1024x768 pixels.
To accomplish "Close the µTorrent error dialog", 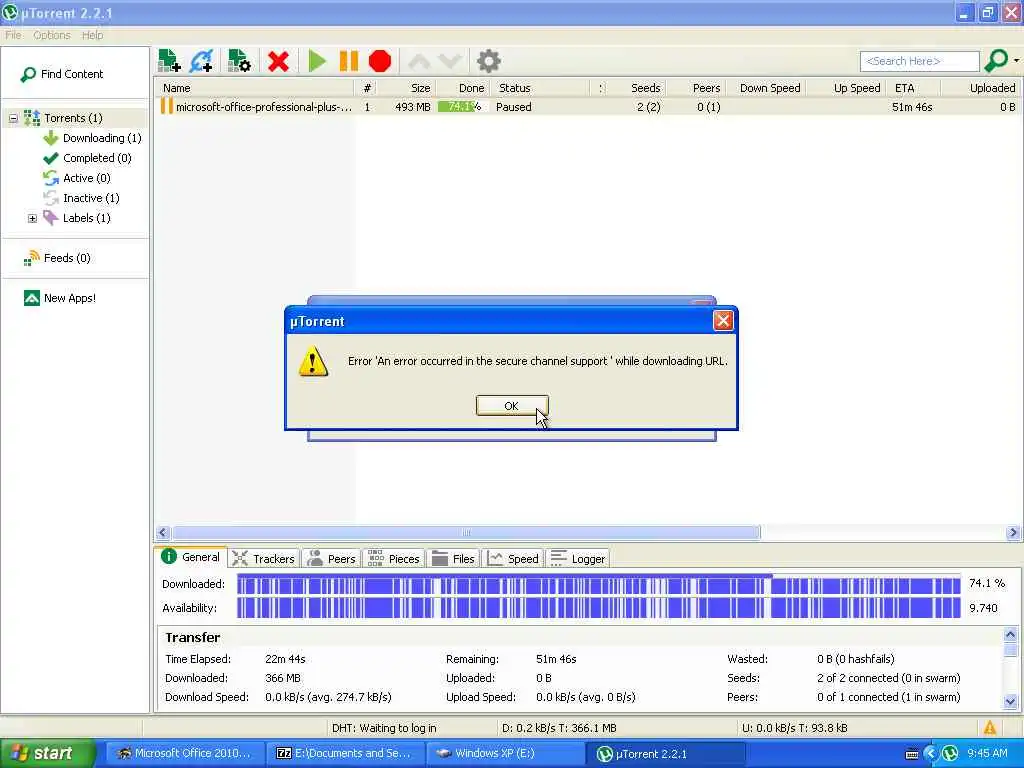I will [x=722, y=321].
